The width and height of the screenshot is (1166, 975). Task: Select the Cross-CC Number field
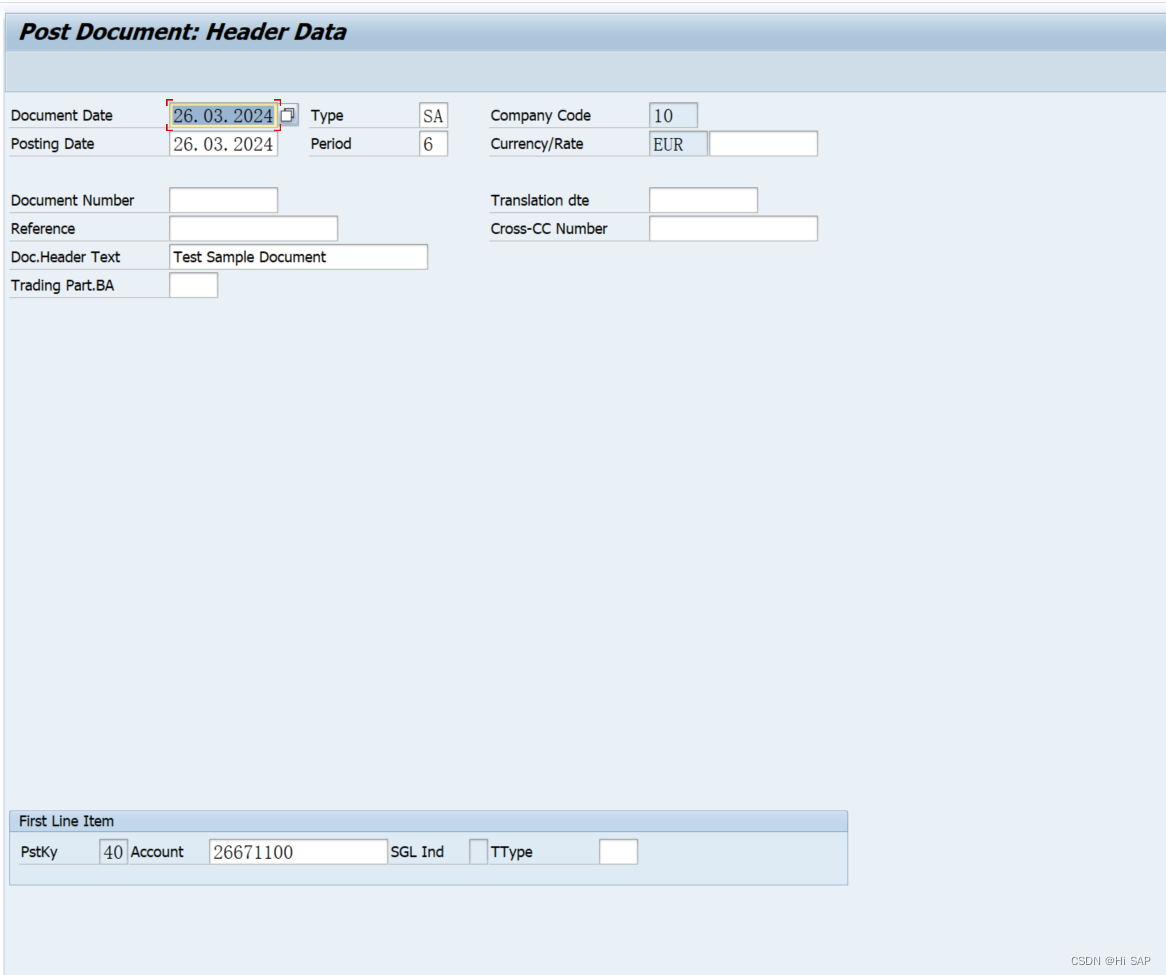(732, 228)
